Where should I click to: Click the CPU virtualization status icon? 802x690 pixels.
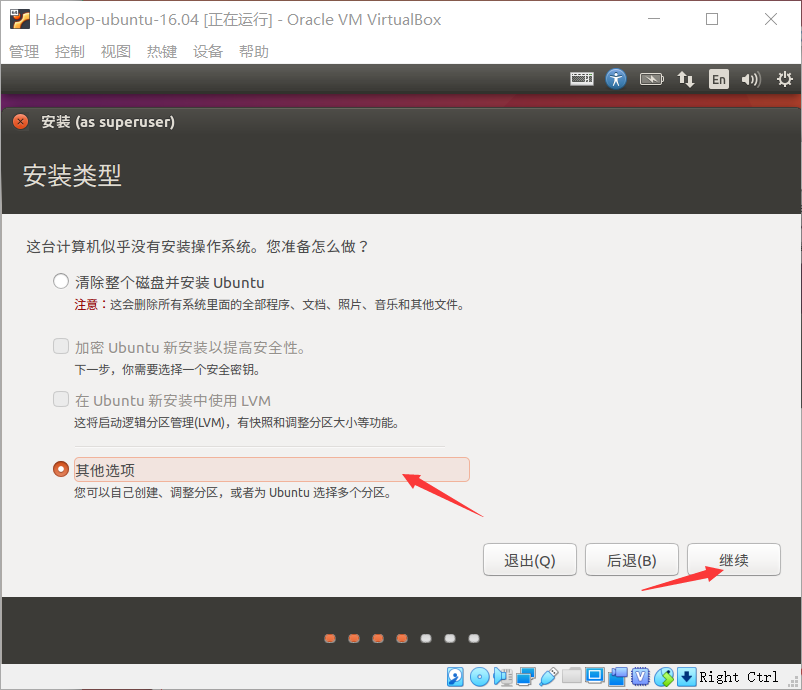(640, 677)
